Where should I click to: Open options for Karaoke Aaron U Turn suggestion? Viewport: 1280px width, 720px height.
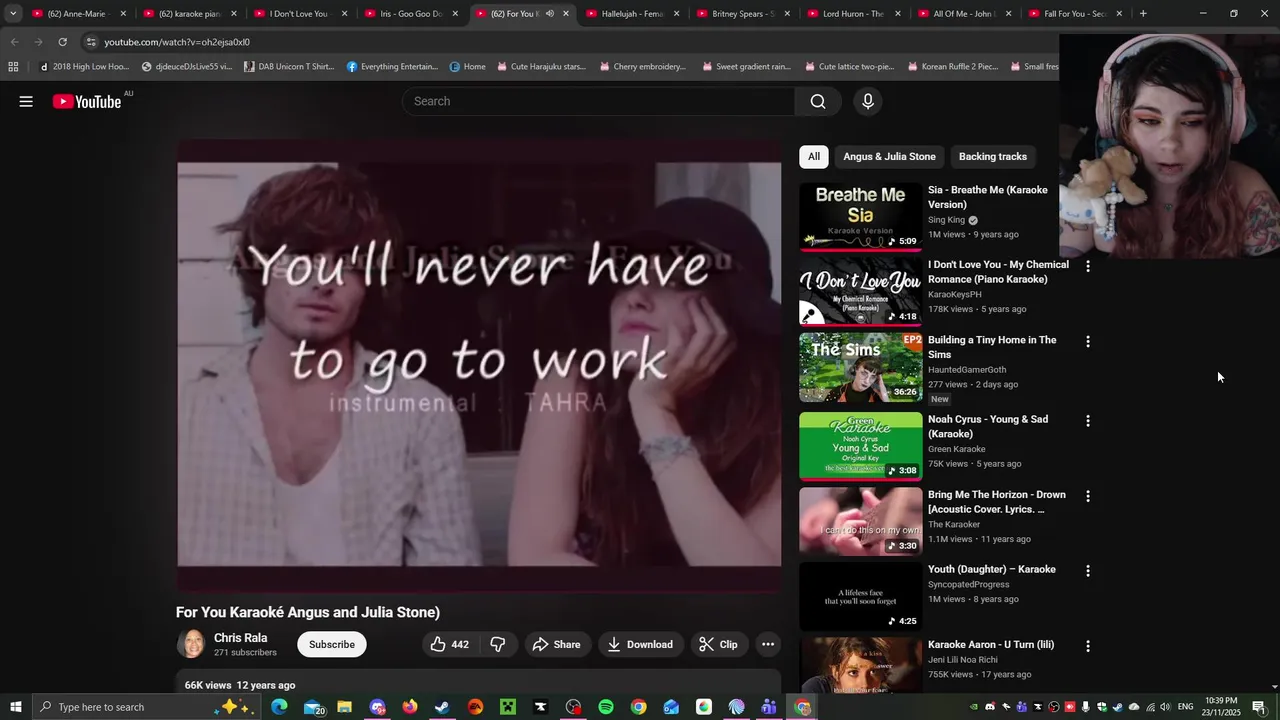coord(1088,646)
